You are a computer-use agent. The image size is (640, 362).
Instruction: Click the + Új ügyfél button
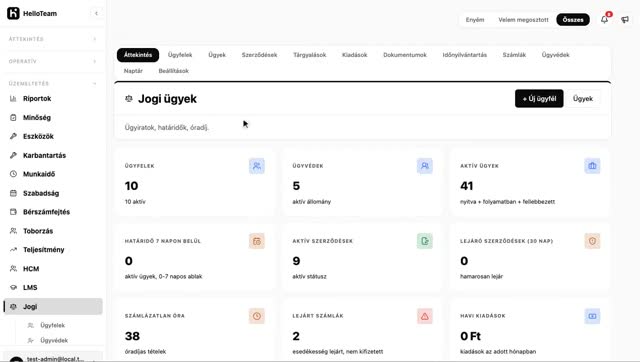click(539, 98)
